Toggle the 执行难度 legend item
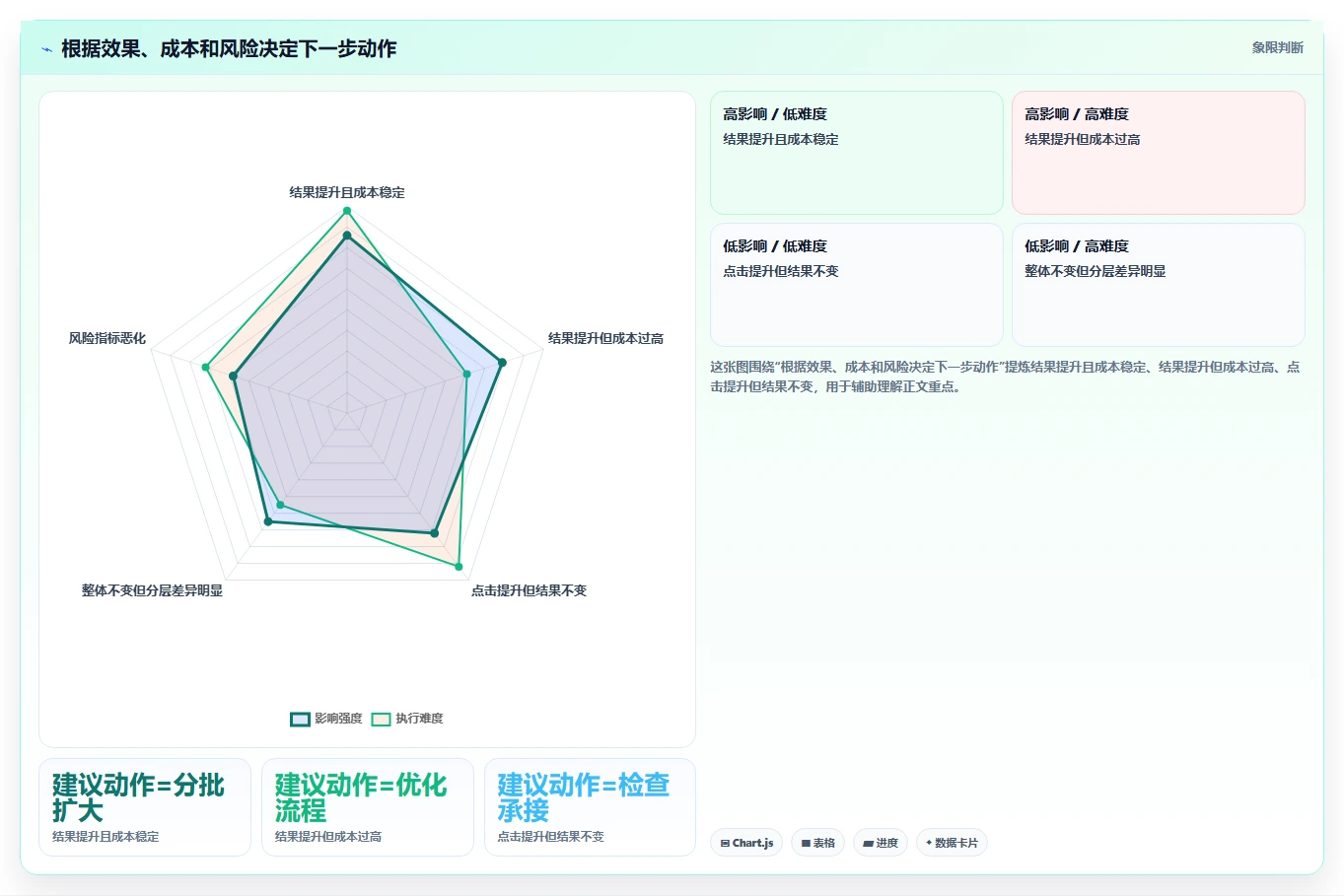The width and height of the screenshot is (1344, 896). pos(407,719)
